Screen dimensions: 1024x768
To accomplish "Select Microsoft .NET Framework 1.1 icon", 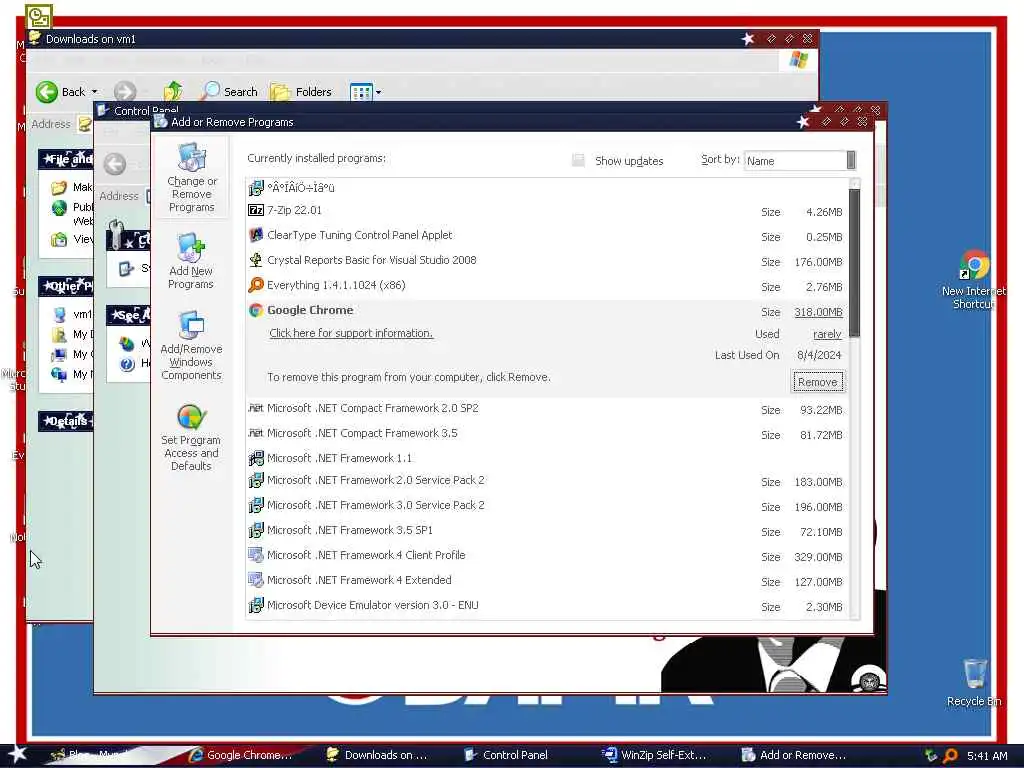I will coord(256,458).
